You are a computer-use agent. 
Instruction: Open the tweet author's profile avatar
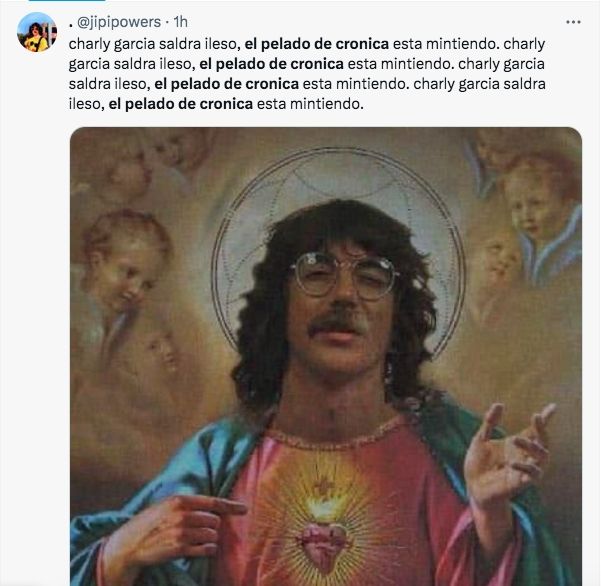pos(37,32)
